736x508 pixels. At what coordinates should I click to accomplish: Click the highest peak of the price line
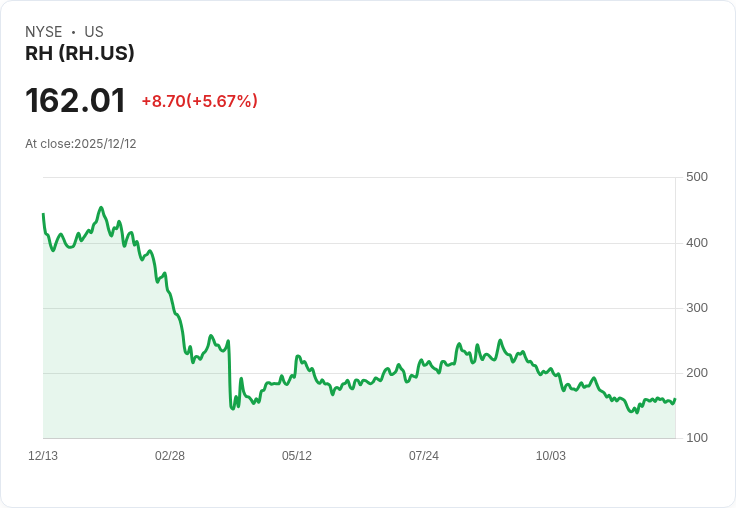[x=101, y=208]
